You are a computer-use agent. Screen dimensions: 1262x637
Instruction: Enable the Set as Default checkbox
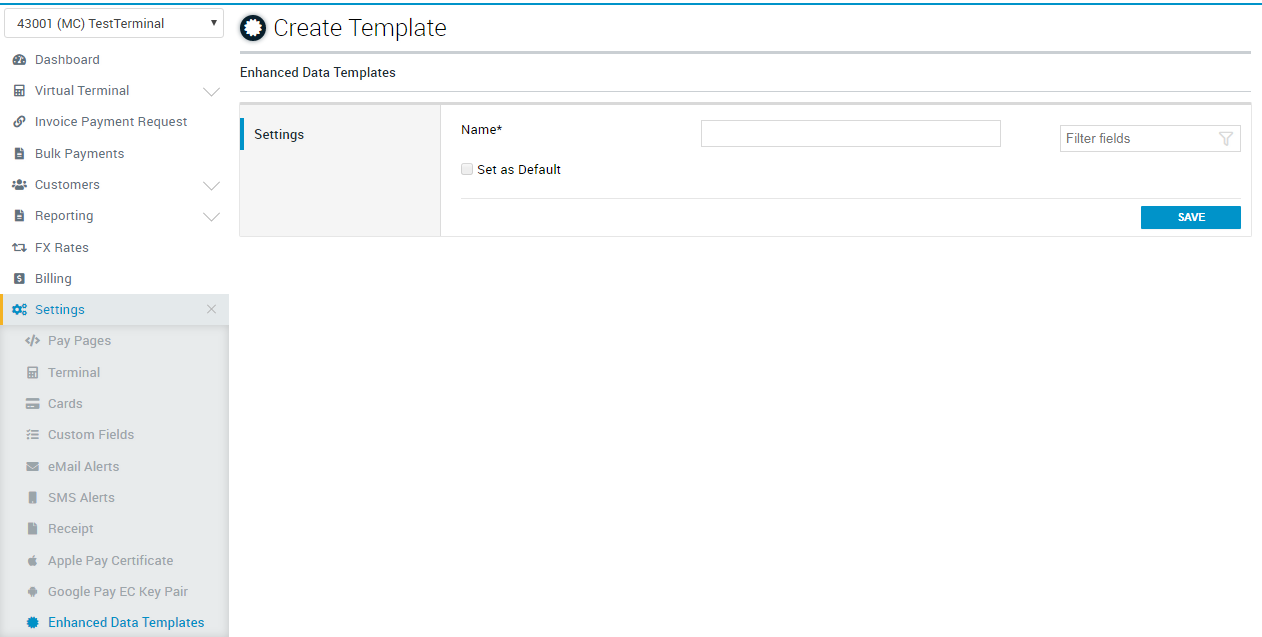[x=467, y=170]
